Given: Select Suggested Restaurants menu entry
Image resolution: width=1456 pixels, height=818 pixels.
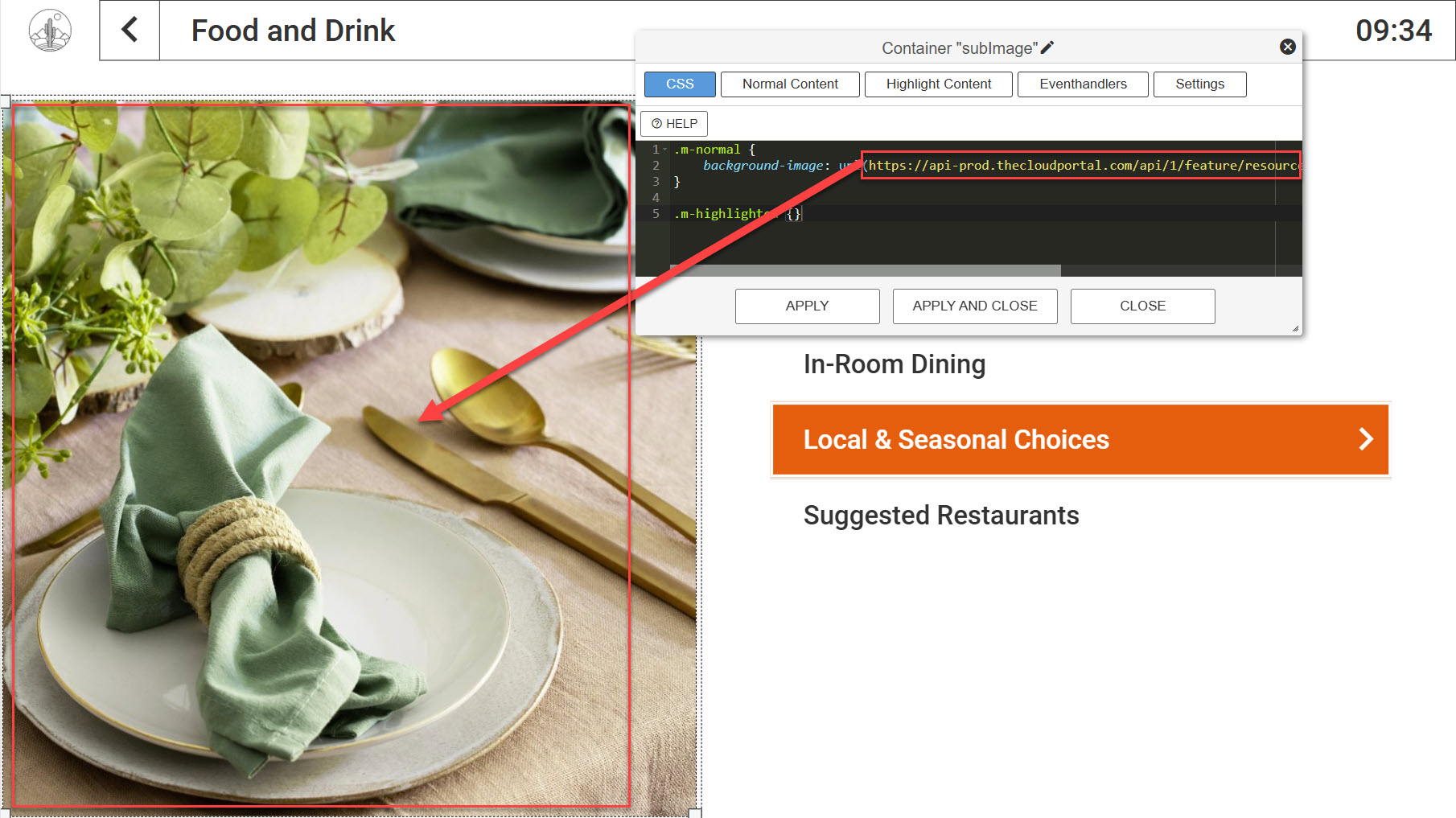Looking at the screenshot, I should [x=941, y=515].
